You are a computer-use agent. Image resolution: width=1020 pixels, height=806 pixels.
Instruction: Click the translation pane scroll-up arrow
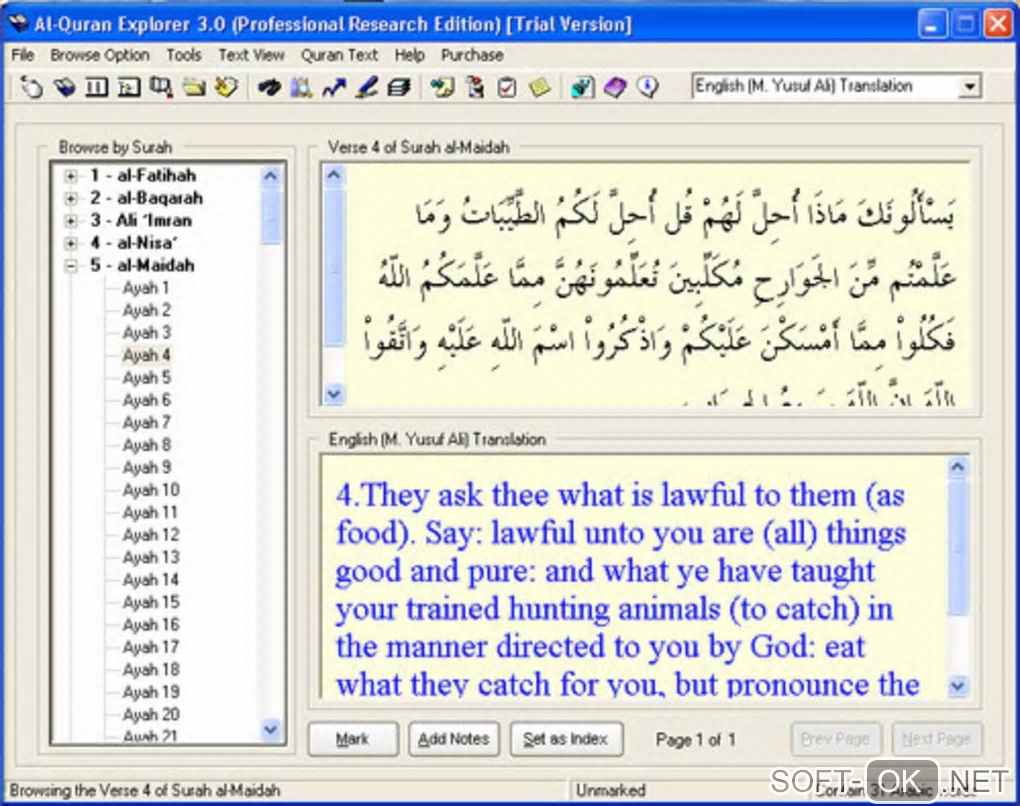[x=958, y=467]
